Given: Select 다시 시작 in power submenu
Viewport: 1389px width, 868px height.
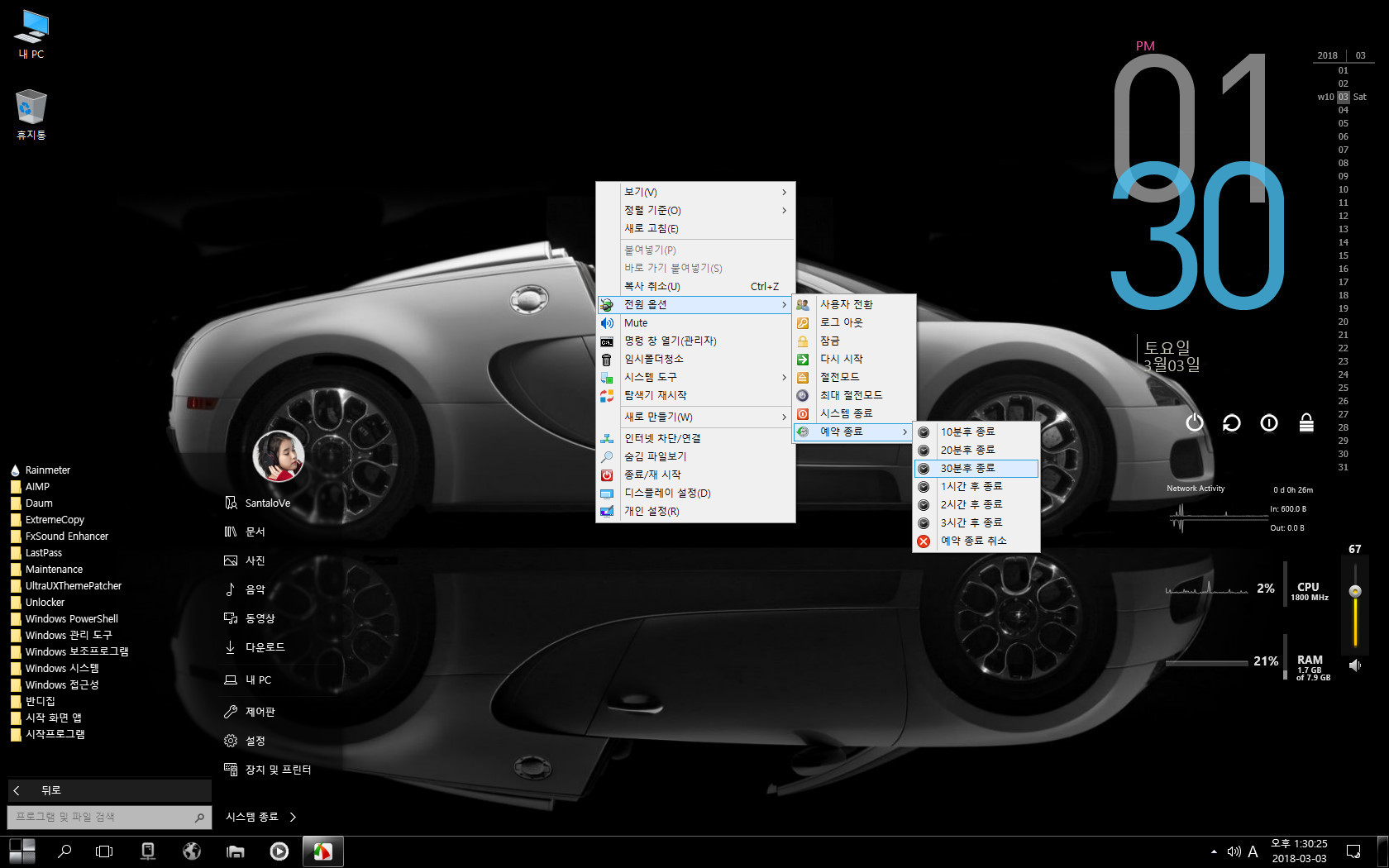Looking at the screenshot, I should pyautogui.click(x=854, y=359).
